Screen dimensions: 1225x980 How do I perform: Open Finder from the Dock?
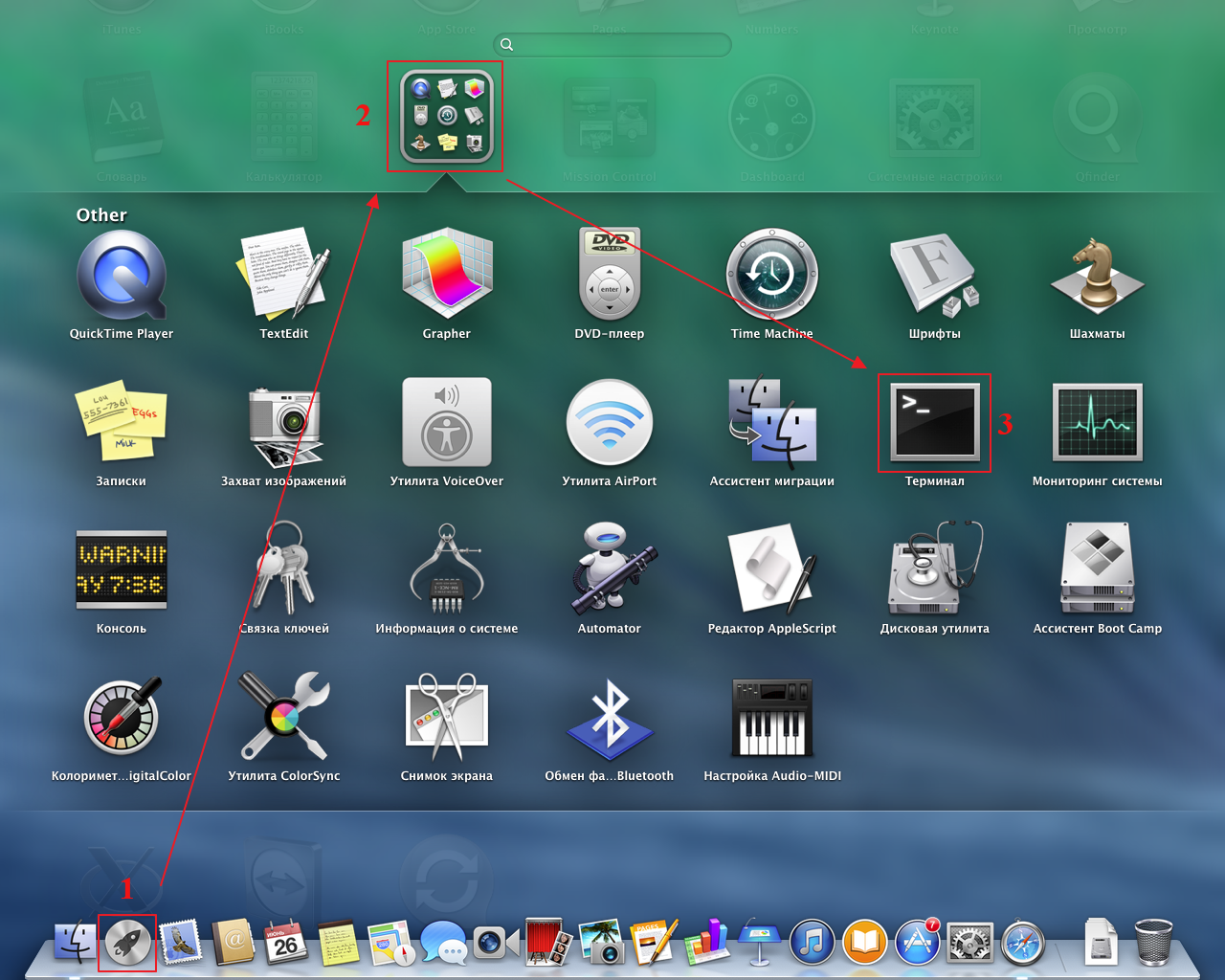[75, 943]
